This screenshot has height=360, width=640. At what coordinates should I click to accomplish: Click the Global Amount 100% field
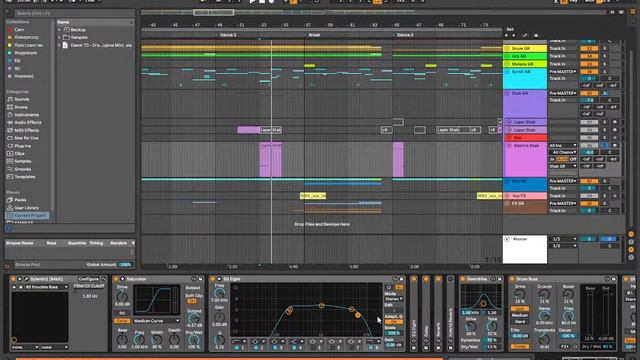click(124, 265)
